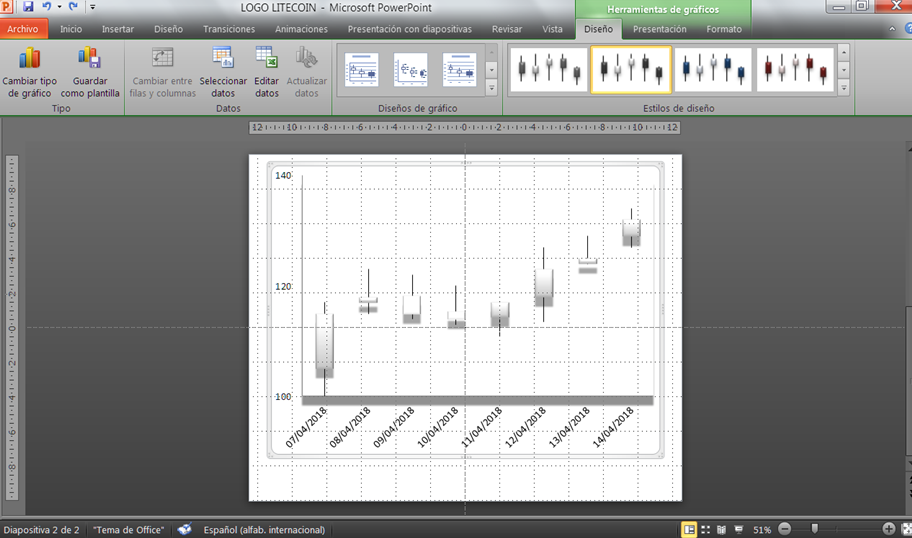Viewport: 912px width, 538px height.
Task: Switch to Normal view in status bar
Action: (689, 529)
